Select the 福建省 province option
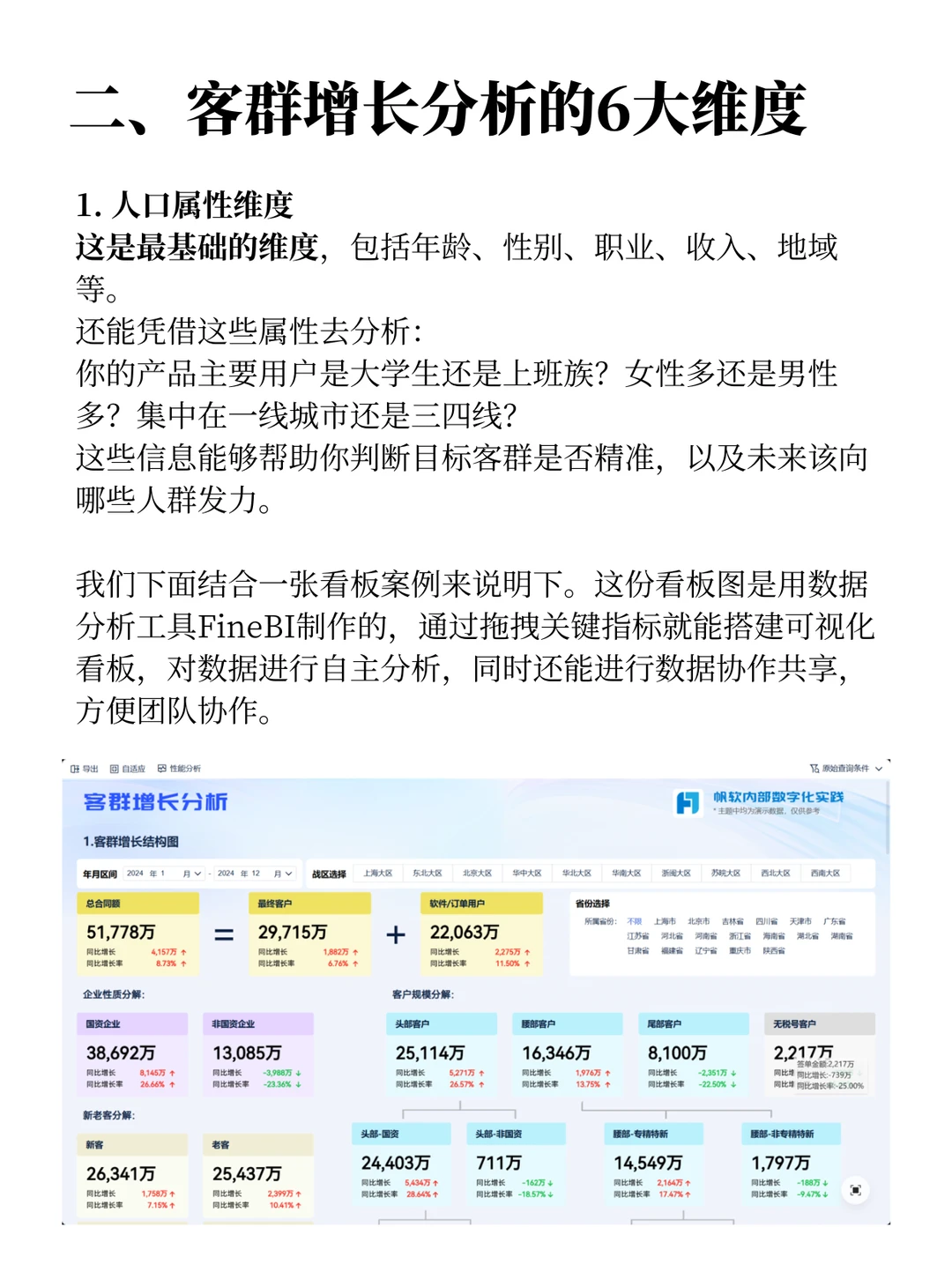 tap(672, 951)
